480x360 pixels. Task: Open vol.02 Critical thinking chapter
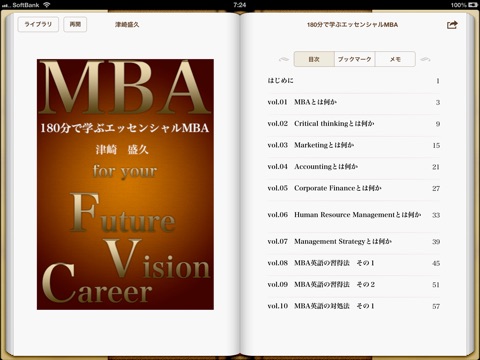coord(354,124)
